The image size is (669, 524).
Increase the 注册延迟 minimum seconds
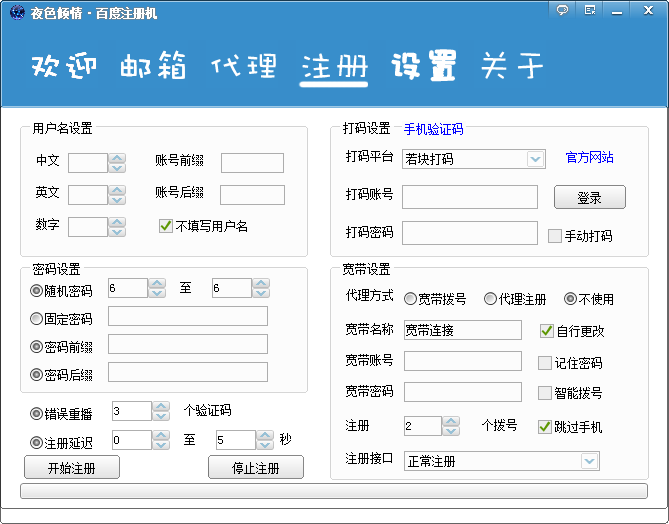point(161,435)
